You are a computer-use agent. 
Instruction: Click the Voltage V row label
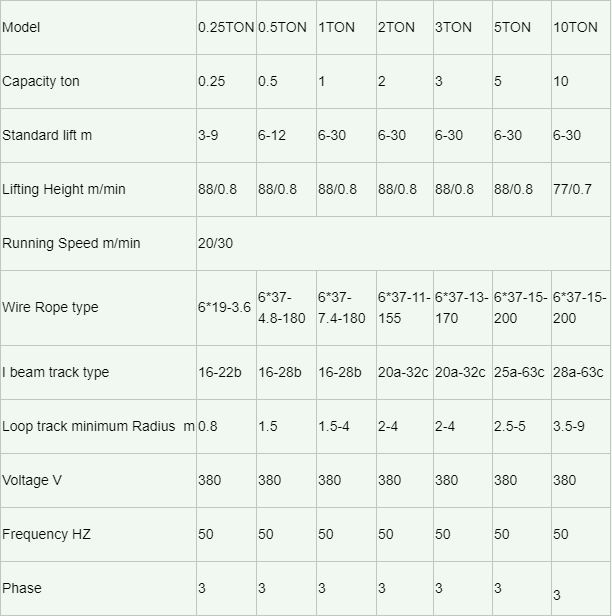pyautogui.click(x=32, y=480)
